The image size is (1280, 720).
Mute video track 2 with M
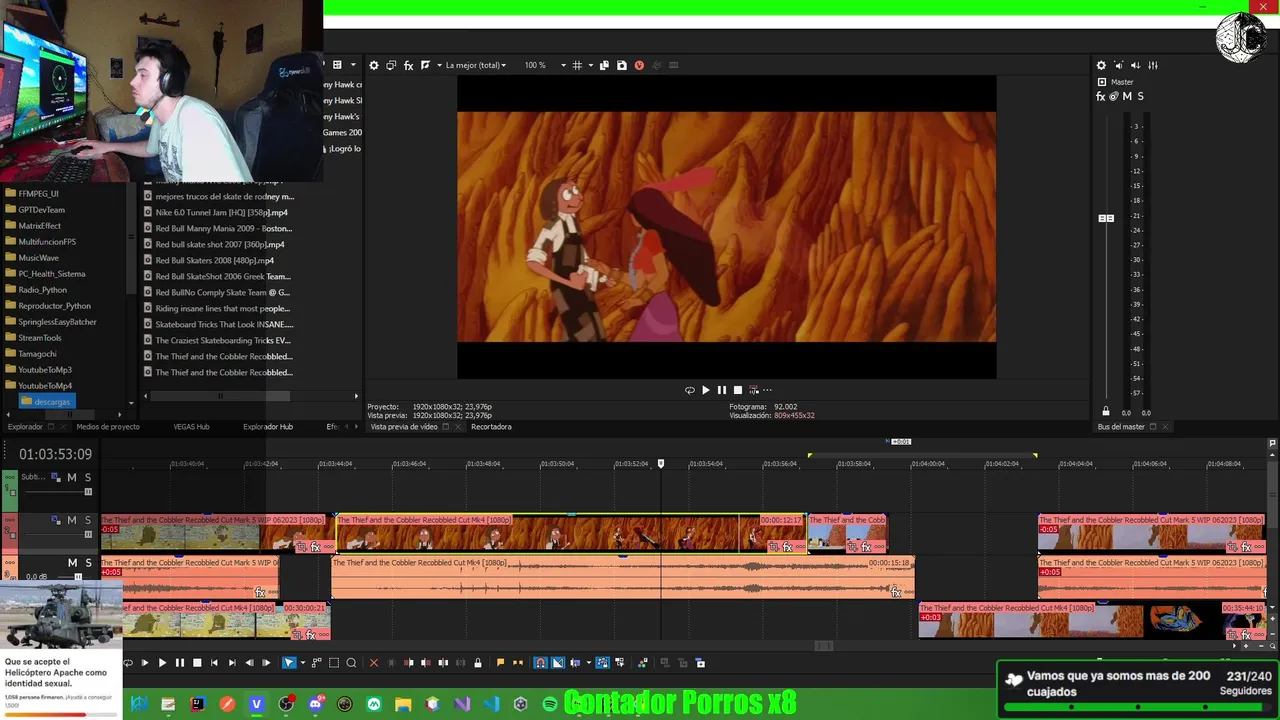tap(71, 521)
